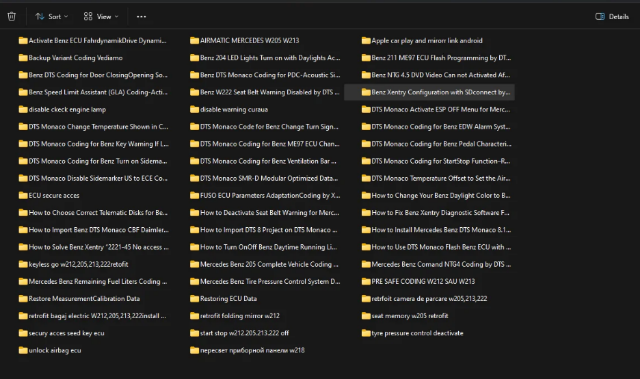The height and width of the screenshot is (379, 640).
Task: Select DTS Monaco Coding for Benz Turn on Sidema folder
Action: pos(98,161)
